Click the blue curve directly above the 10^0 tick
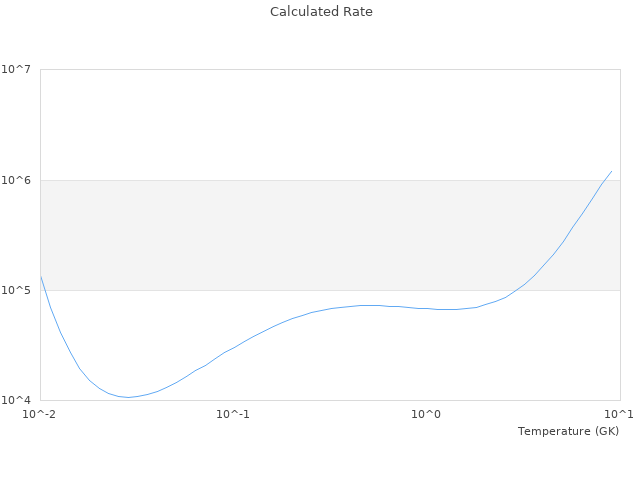Viewport: 640px width, 480px height. coord(427,308)
